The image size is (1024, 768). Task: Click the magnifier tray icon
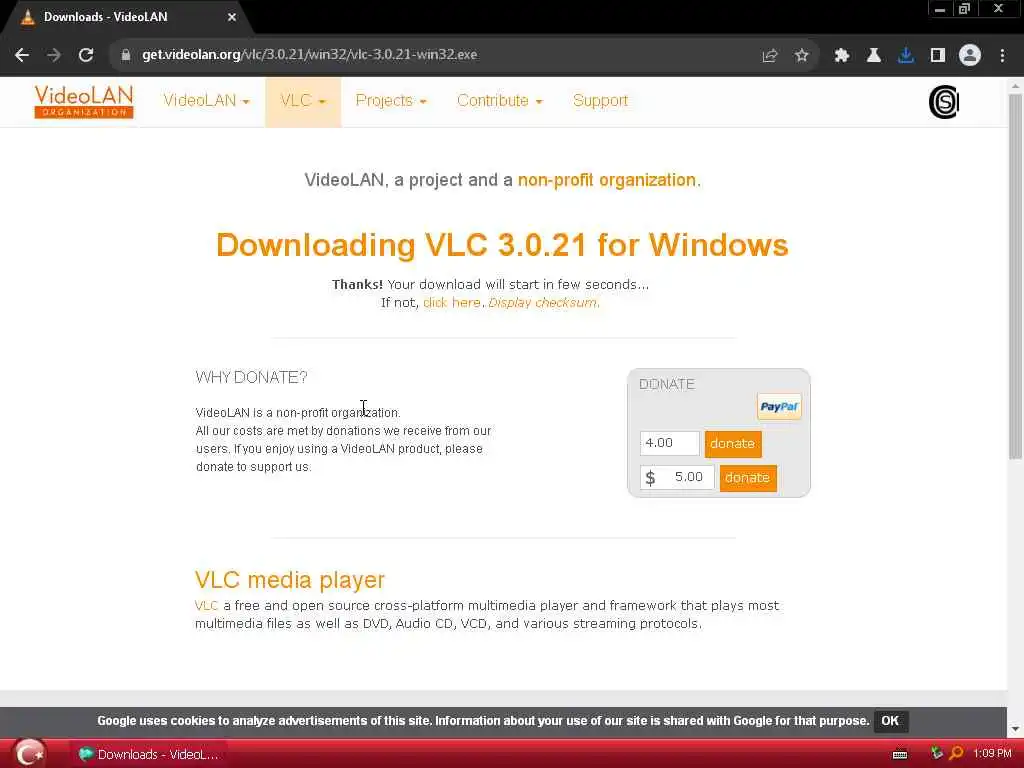[956, 754]
